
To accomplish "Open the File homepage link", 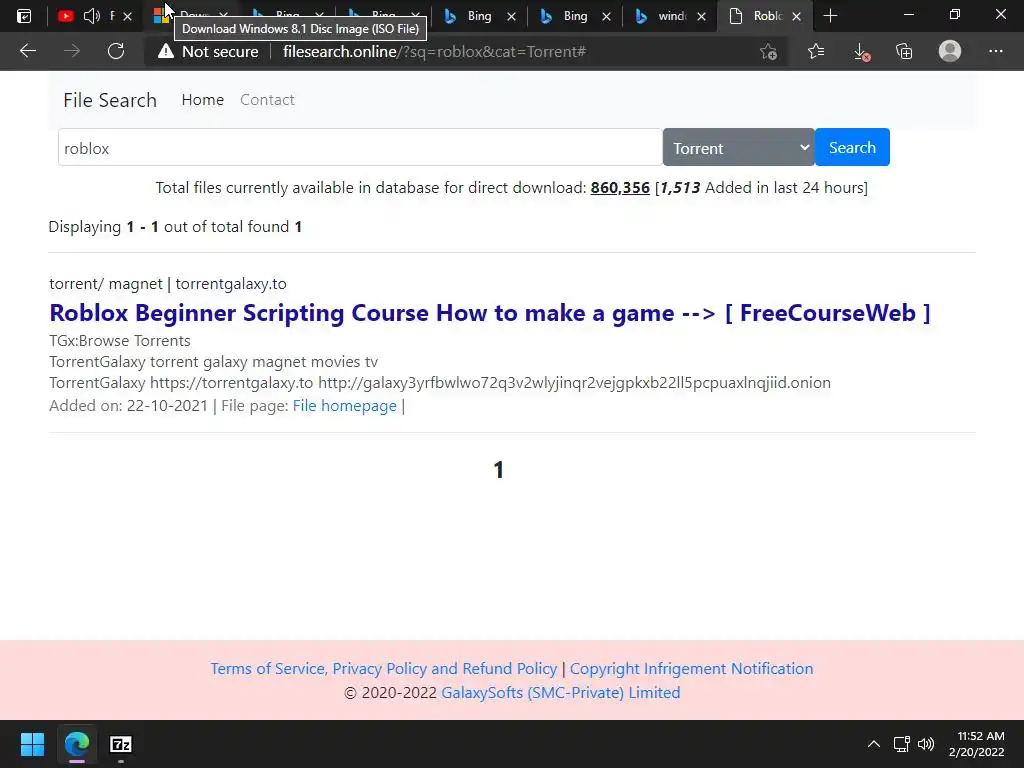I will pos(344,406).
